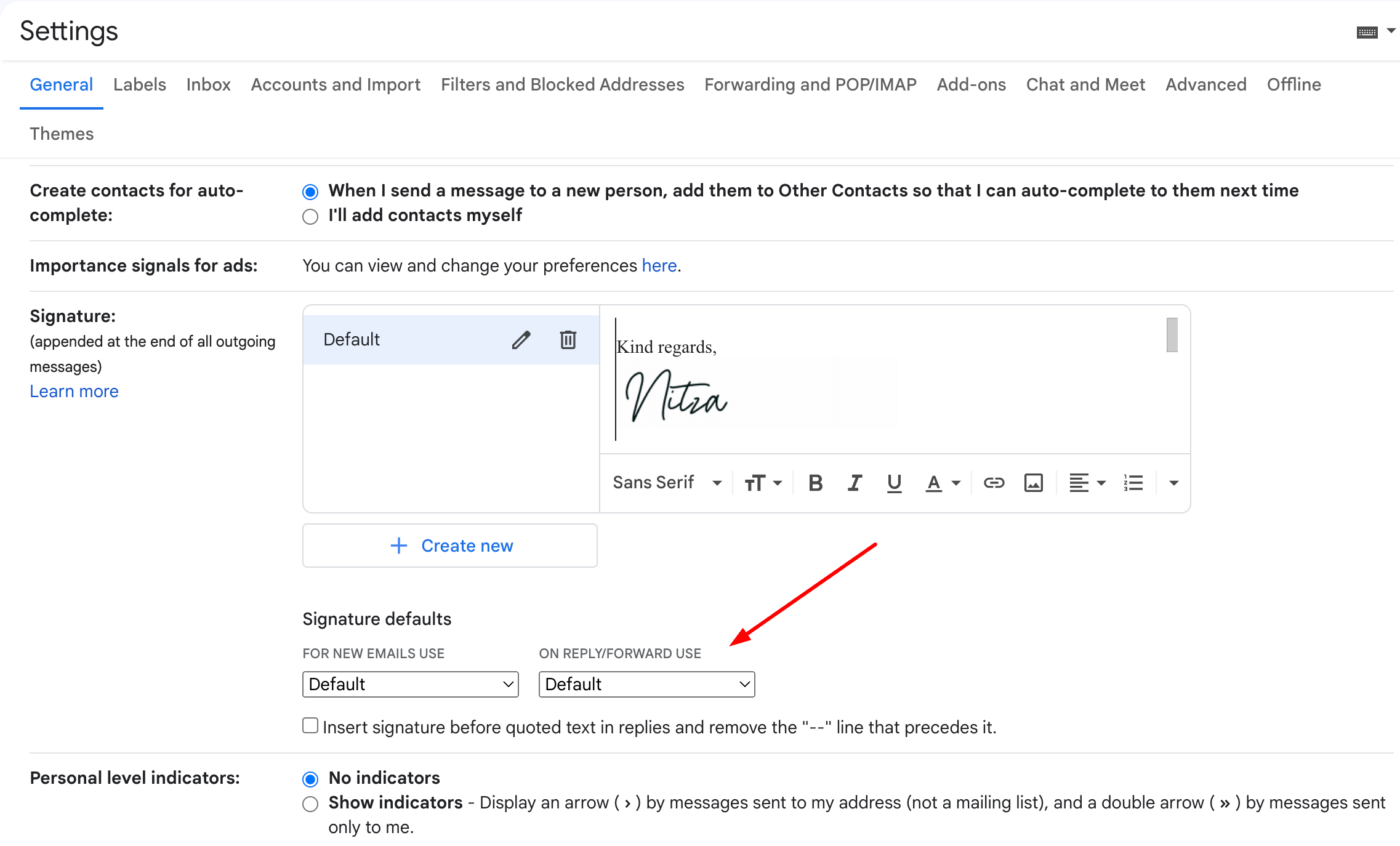
Task: Edit the Default signature with the pencil icon
Action: pyautogui.click(x=521, y=339)
